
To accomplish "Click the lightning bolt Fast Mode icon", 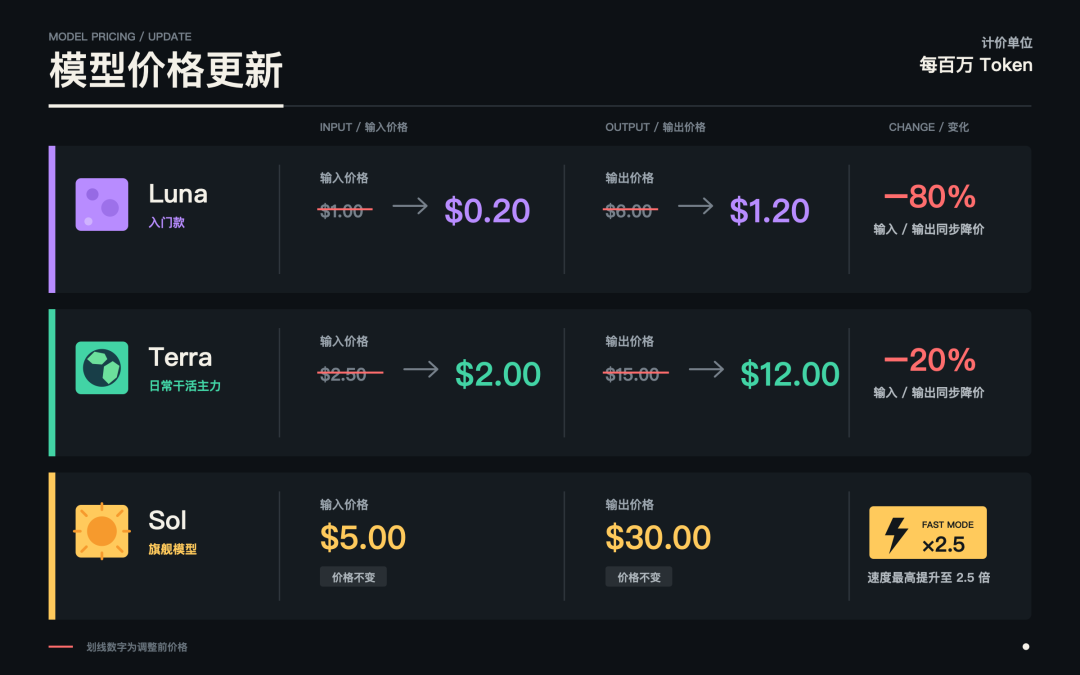I will (896, 534).
